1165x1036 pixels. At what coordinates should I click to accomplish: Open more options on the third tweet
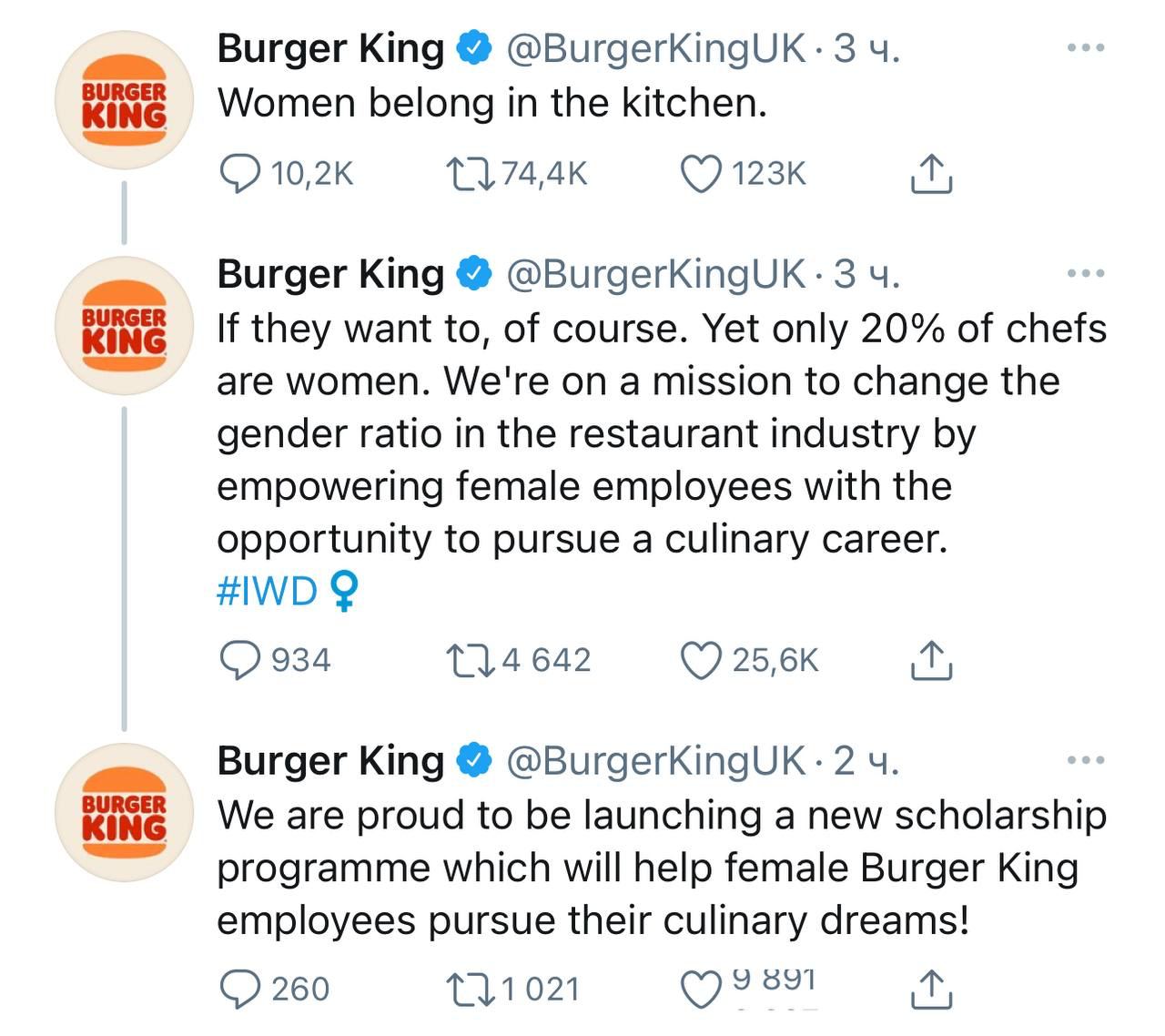[x=1086, y=759]
